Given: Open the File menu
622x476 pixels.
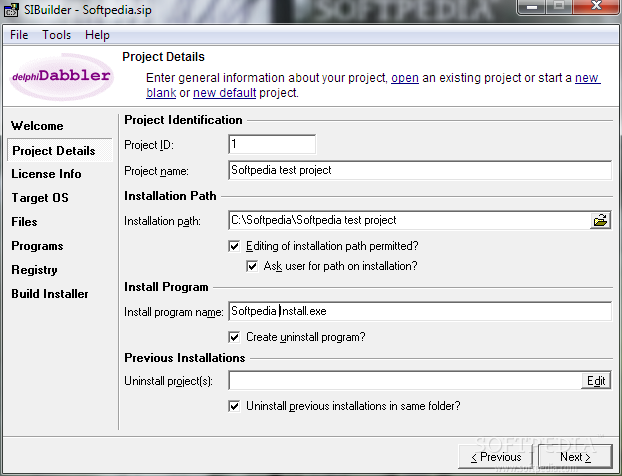Looking at the screenshot, I should point(19,35).
